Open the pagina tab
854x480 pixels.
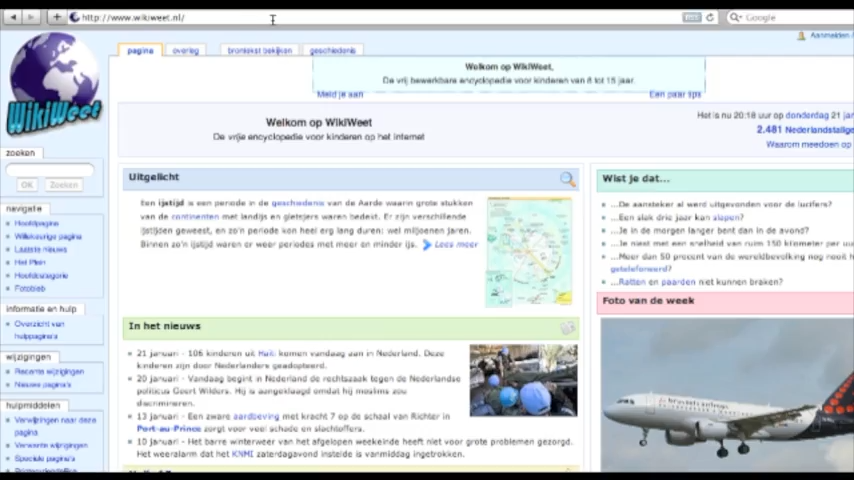pos(140,50)
